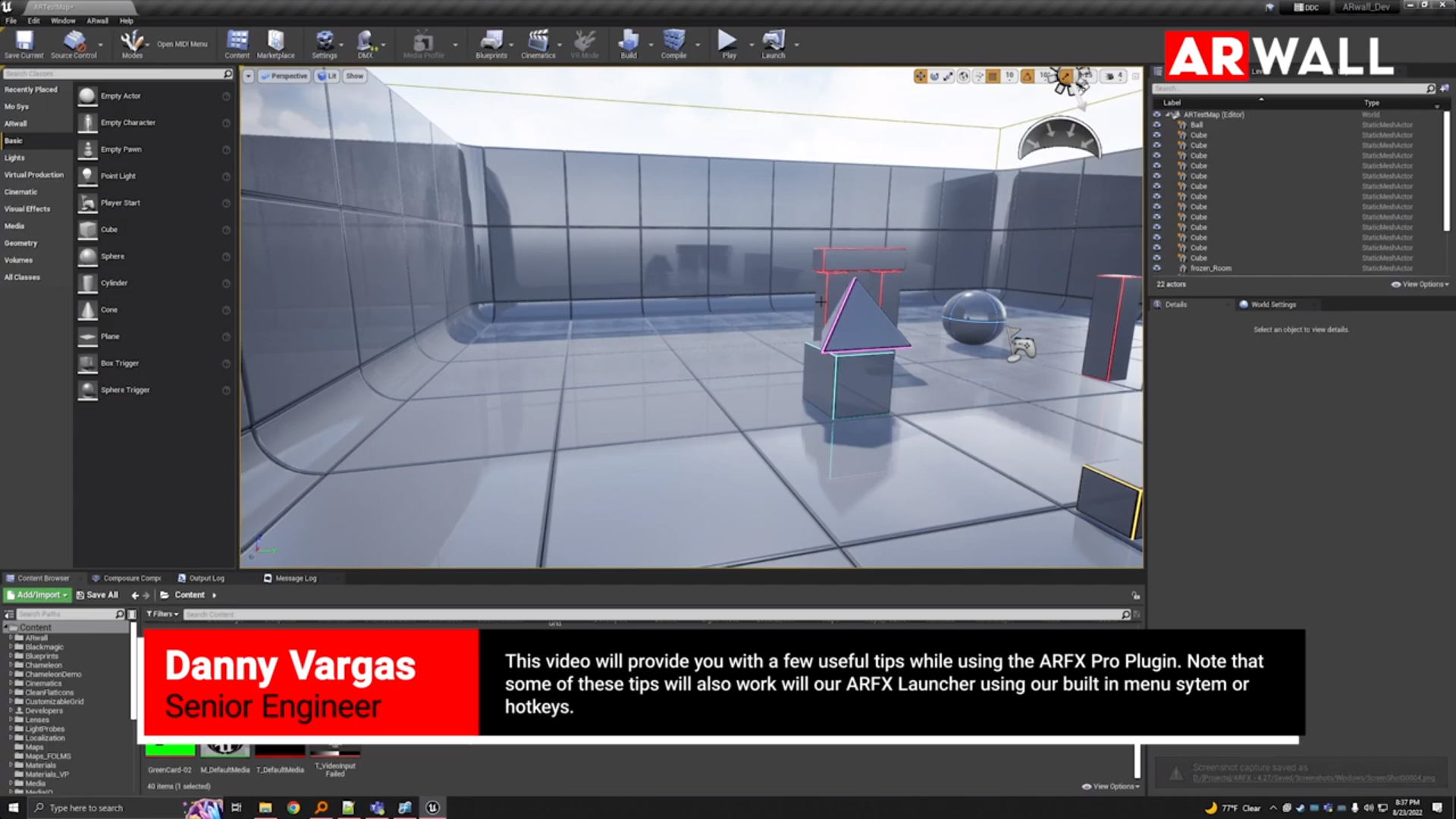Screen dimensions: 1456x819
Task: Switch to the World Settings tab
Action: (x=1274, y=304)
